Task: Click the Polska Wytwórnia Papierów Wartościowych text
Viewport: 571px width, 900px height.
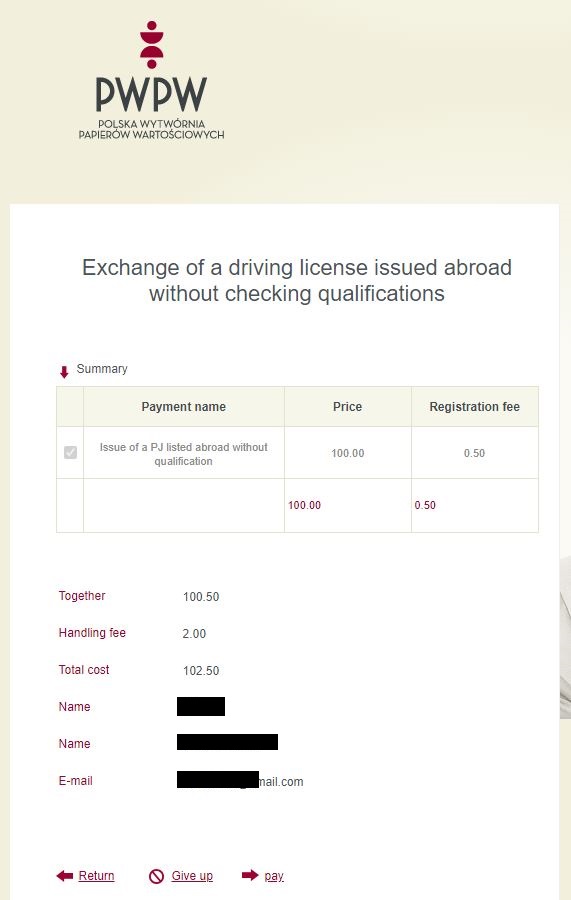Action: 152,129
